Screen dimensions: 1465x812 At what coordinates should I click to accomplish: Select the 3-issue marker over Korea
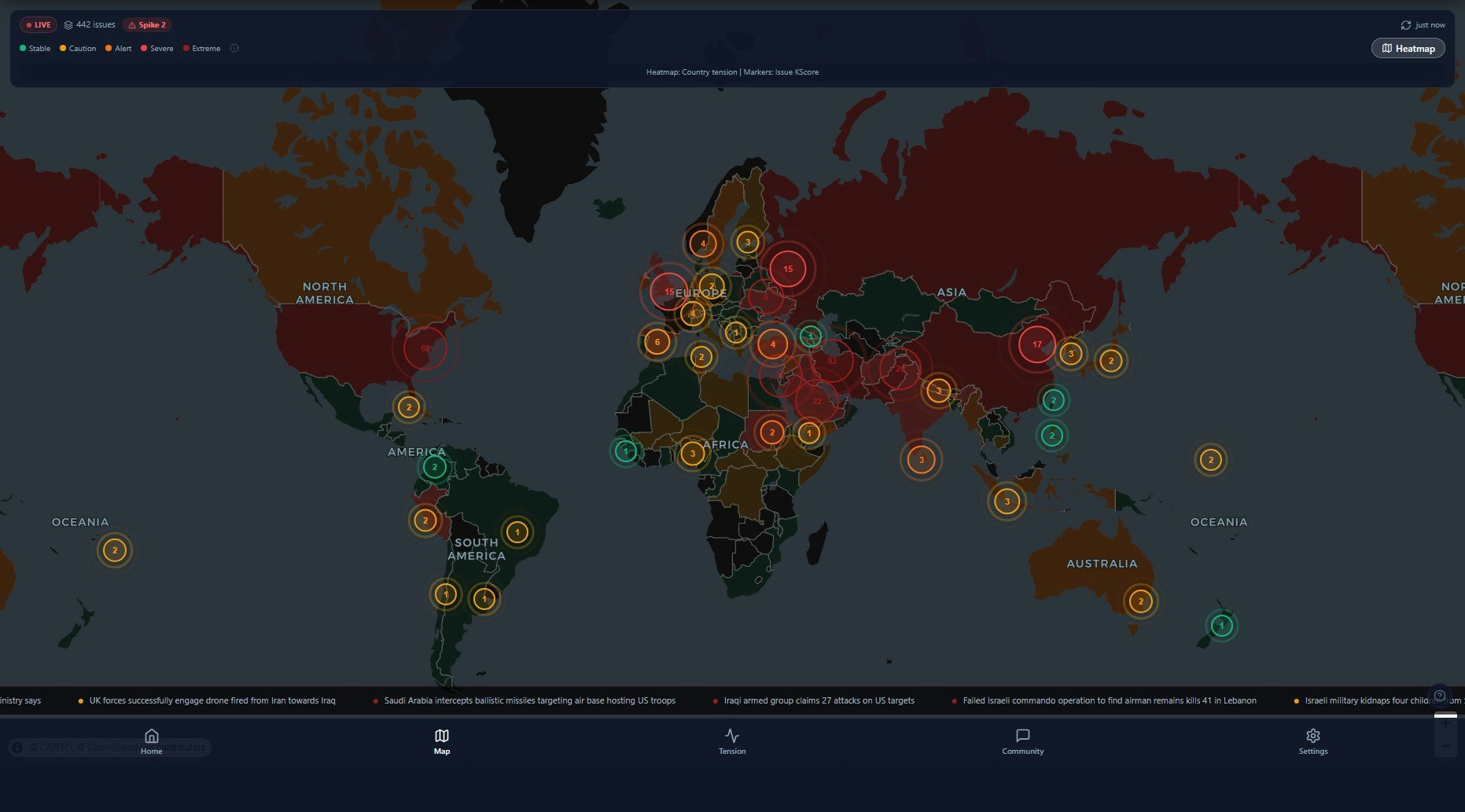click(1070, 354)
